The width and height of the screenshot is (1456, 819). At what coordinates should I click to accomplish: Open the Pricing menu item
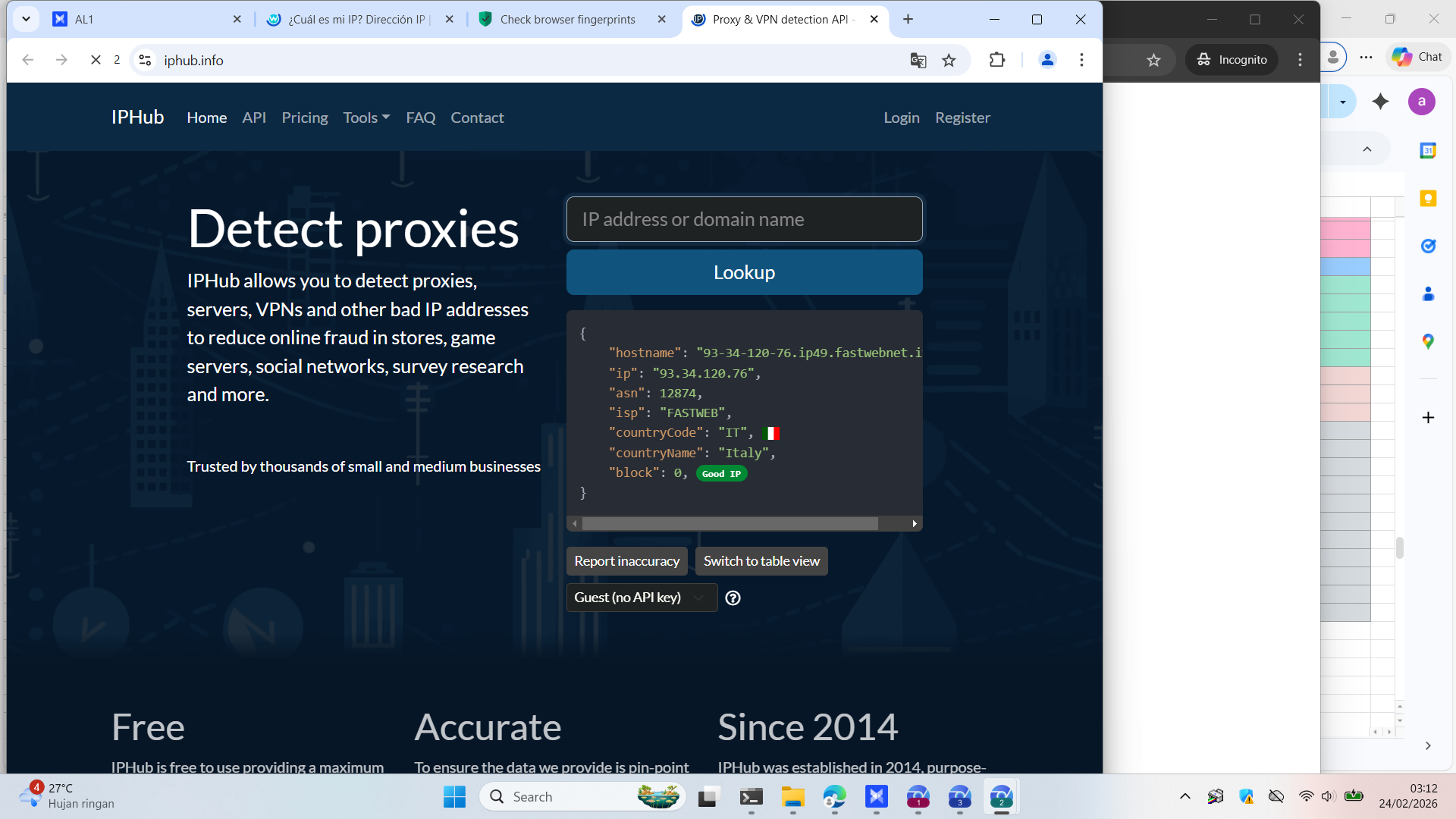coord(304,118)
